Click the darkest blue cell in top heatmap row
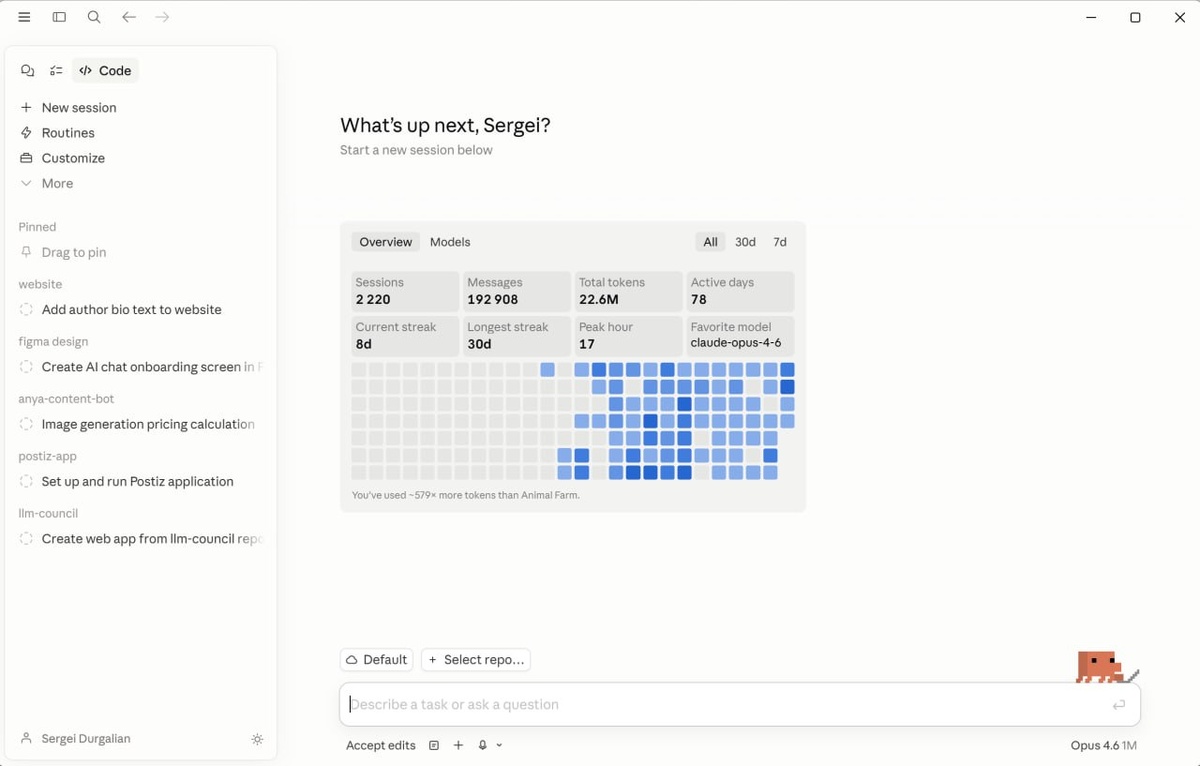Image resolution: width=1200 pixels, height=766 pixels. point(667,370)
